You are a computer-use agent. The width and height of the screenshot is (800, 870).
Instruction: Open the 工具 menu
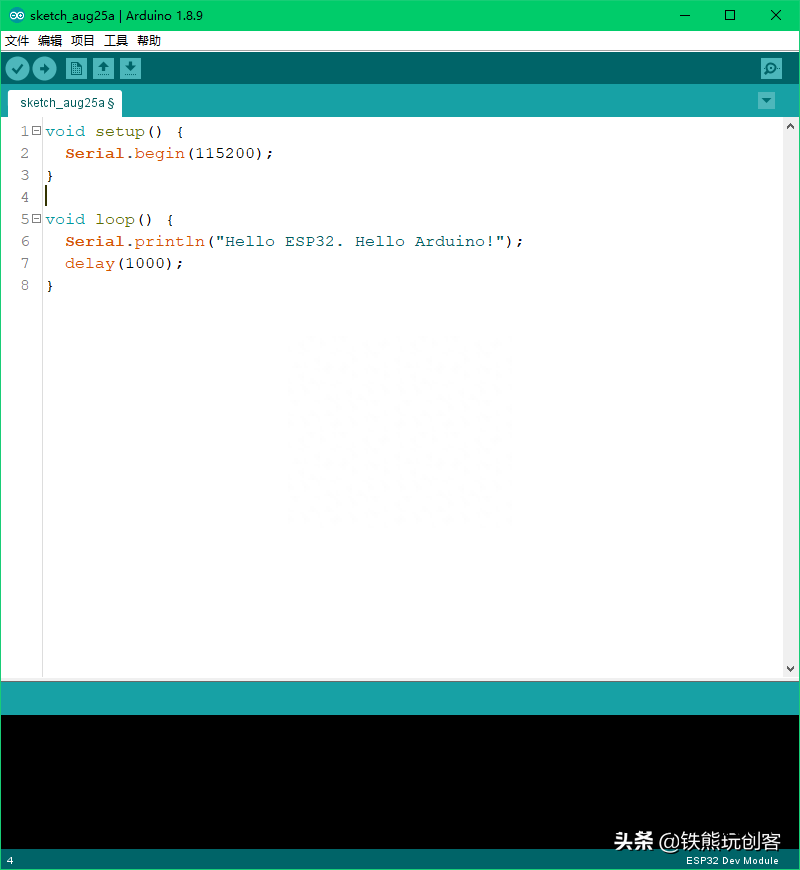pyautogui.click(x=116, y=41)
